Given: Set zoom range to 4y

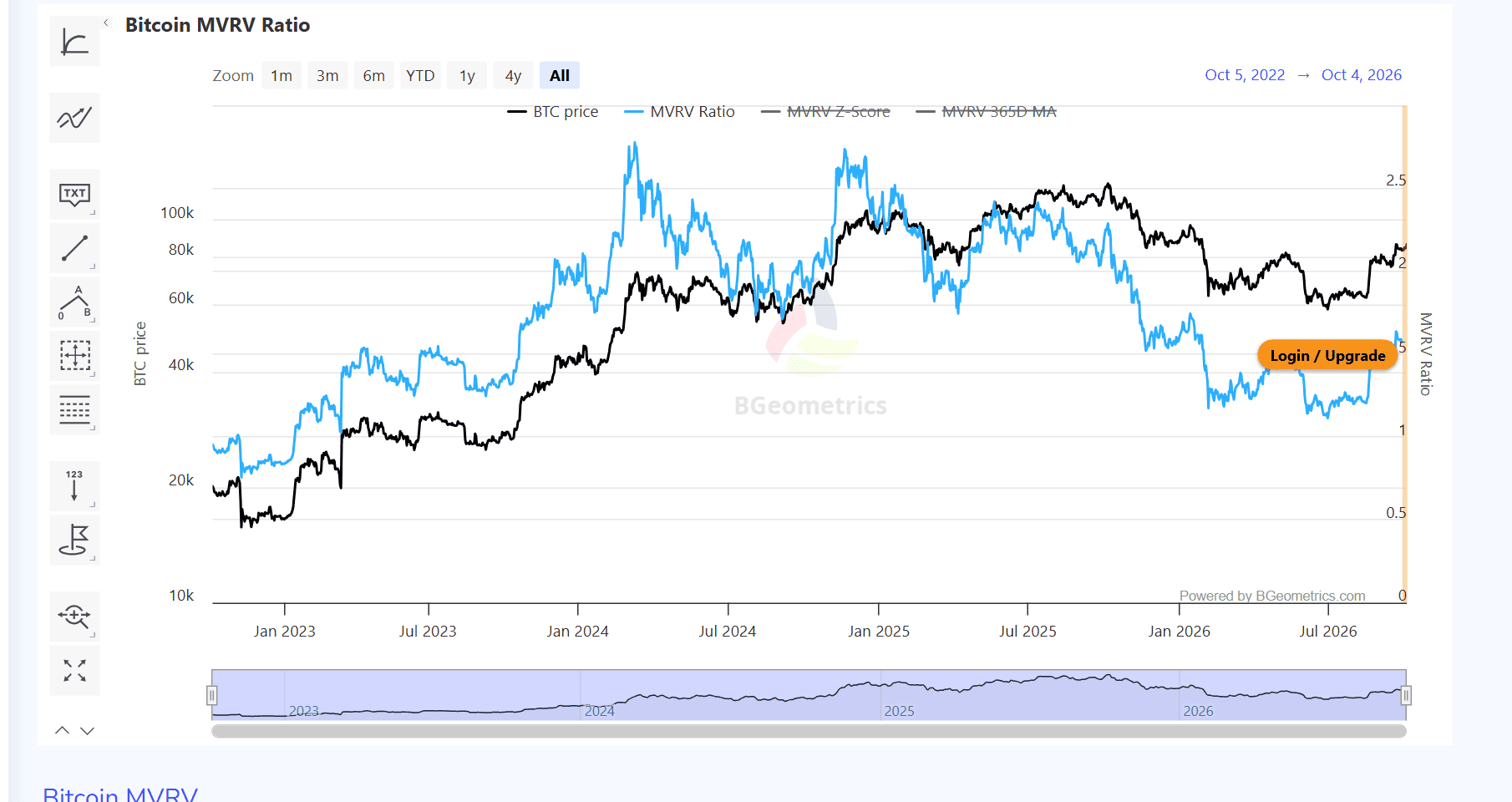Looking at the screenshot, I should coord(513,75).
